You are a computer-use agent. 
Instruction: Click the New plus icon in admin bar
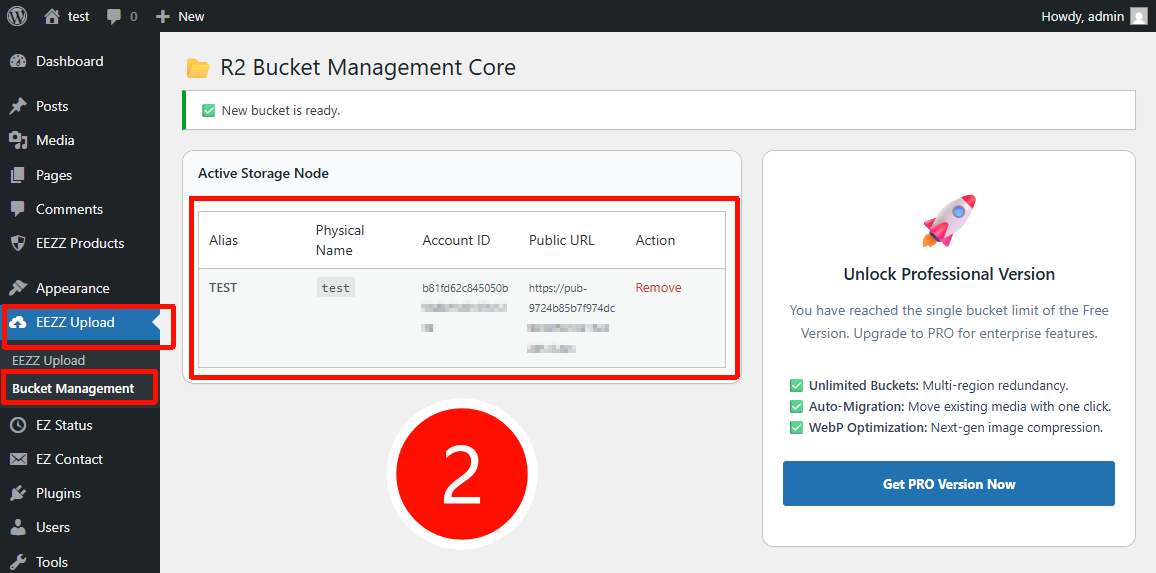click(x=163, y=16)
